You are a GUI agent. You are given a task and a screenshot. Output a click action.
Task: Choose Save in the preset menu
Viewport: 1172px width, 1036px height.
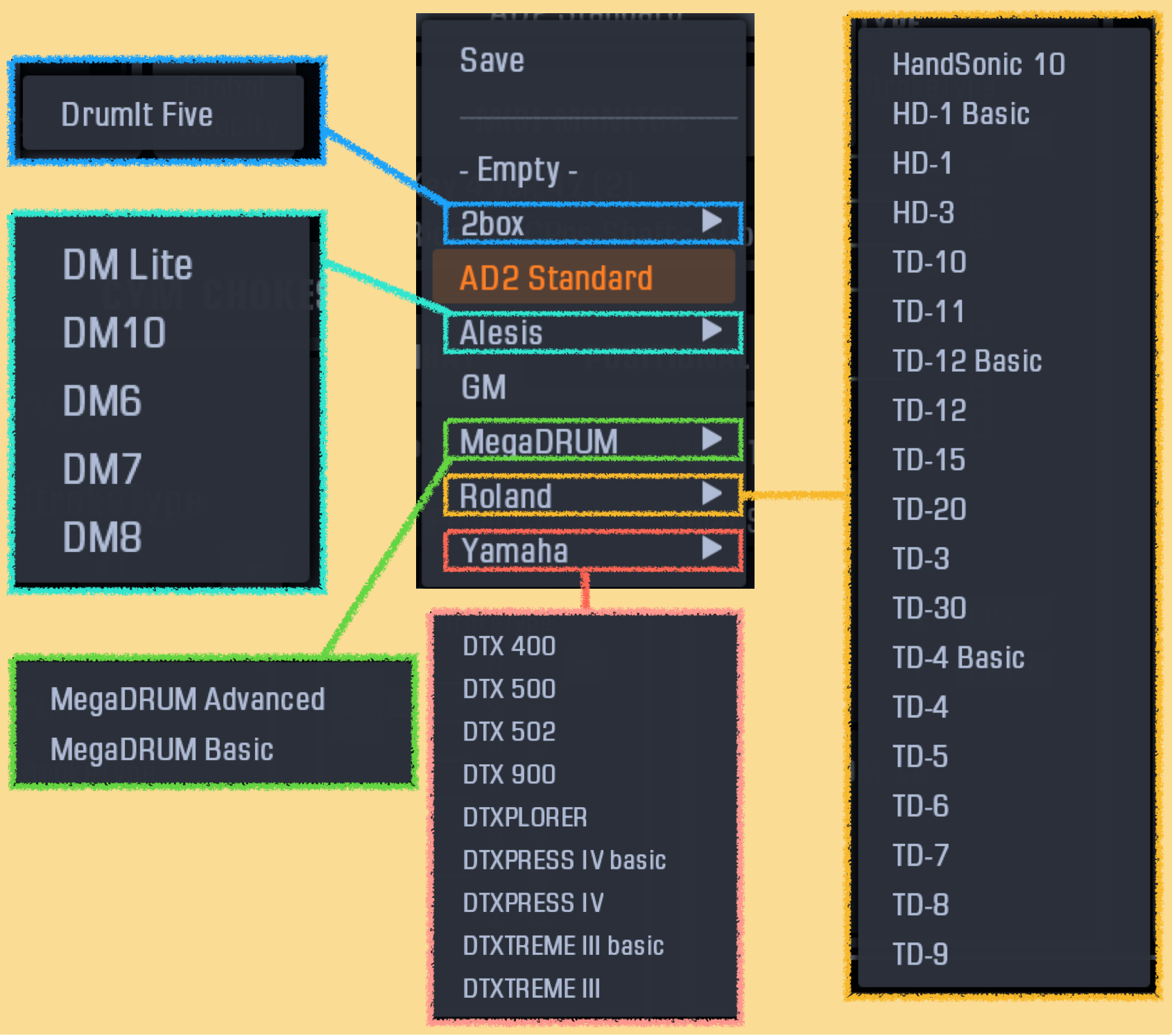tap(492, 61)
